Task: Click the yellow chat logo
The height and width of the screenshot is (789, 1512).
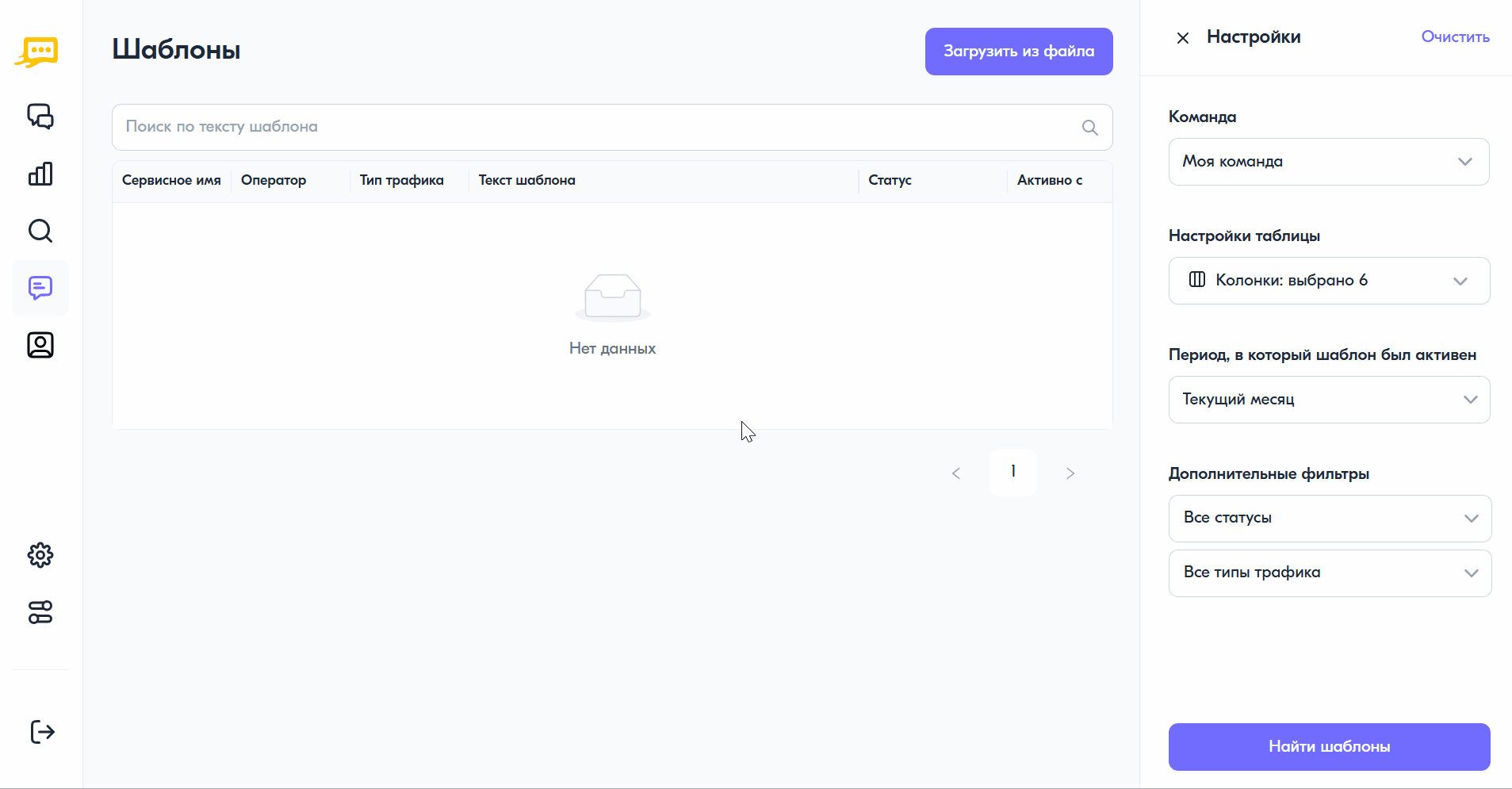Action: (x=36, y=52)
